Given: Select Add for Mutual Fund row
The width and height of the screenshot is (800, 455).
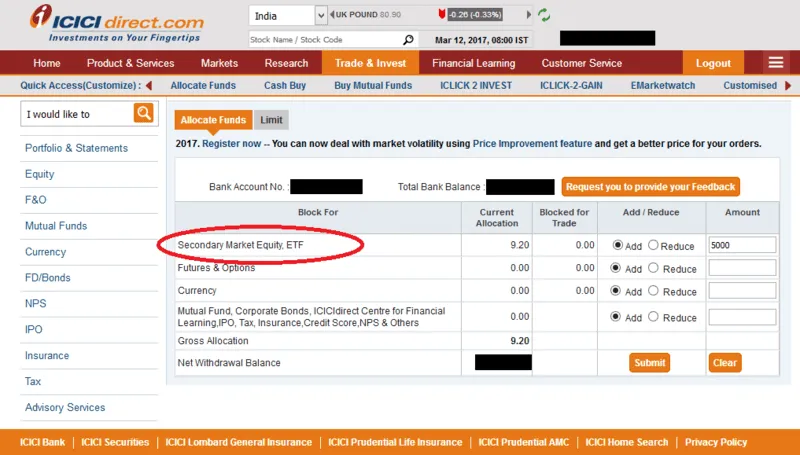Looking at the screenshot, I should [x=616, y=317].
